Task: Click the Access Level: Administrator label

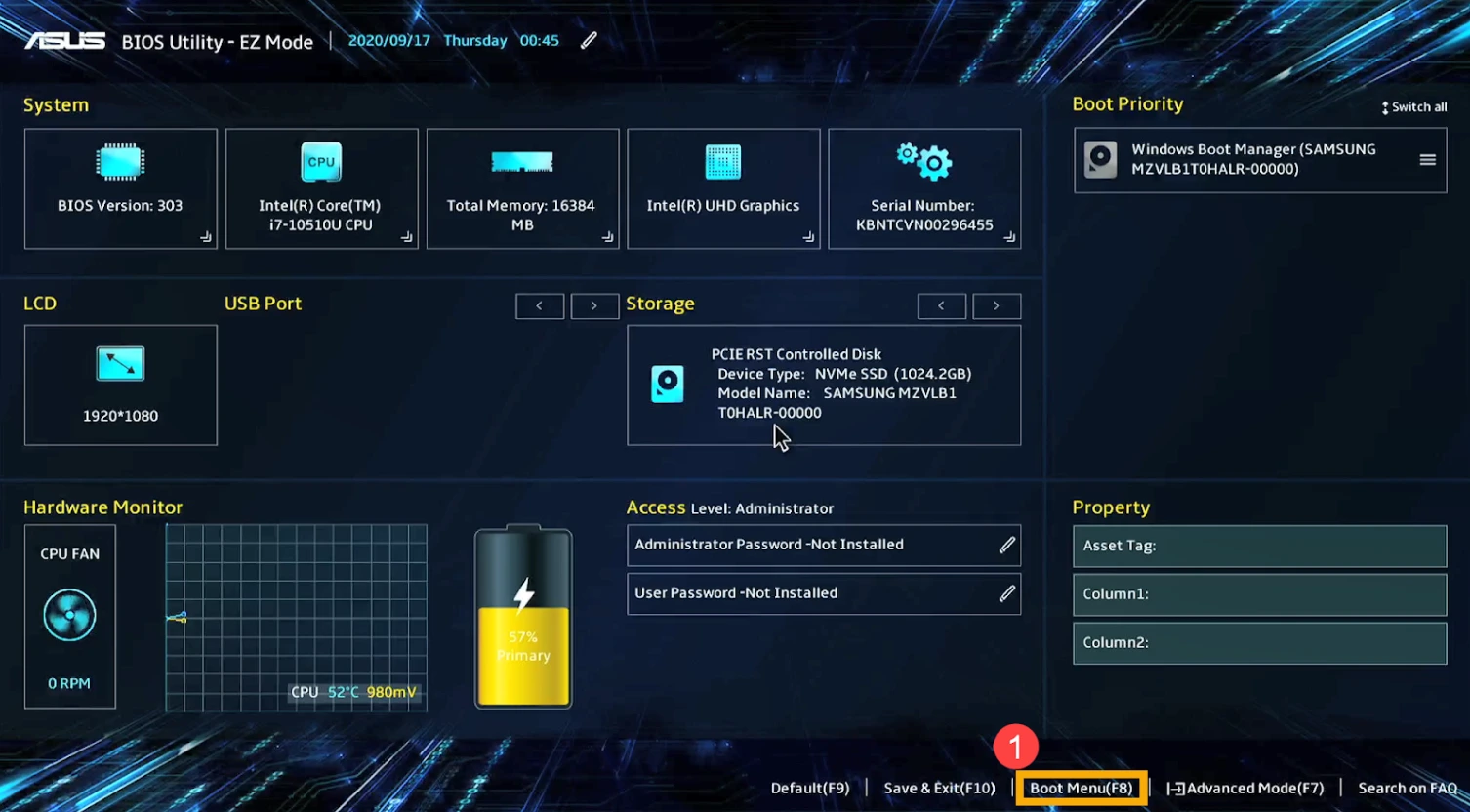Action: [730, 507]
